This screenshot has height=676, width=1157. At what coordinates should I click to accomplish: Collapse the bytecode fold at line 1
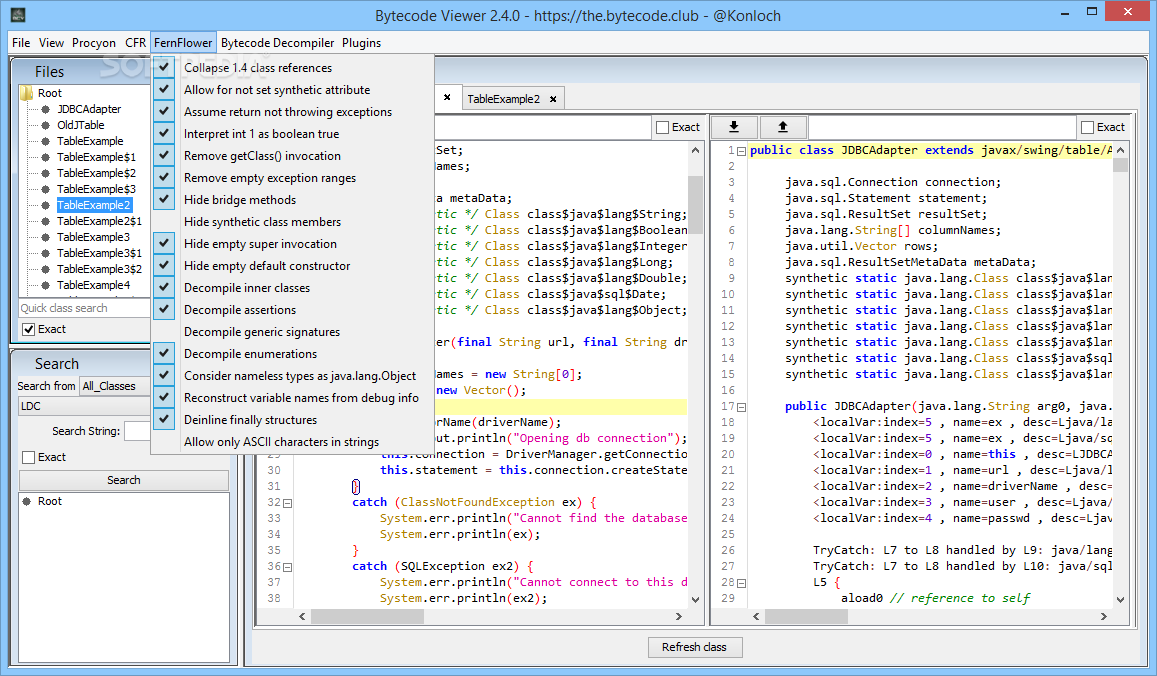tap(742, 151)
